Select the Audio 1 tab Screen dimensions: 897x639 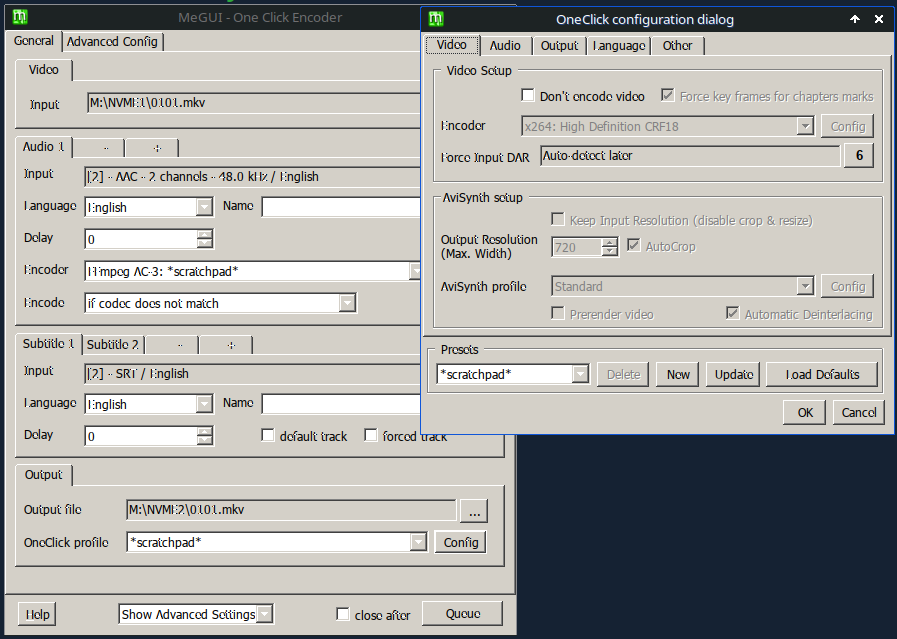click(x=43, y=146)
